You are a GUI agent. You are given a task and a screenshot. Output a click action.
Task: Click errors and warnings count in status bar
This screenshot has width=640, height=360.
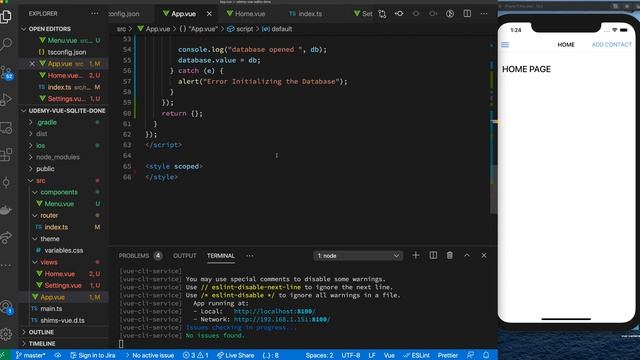pos(196,355)
